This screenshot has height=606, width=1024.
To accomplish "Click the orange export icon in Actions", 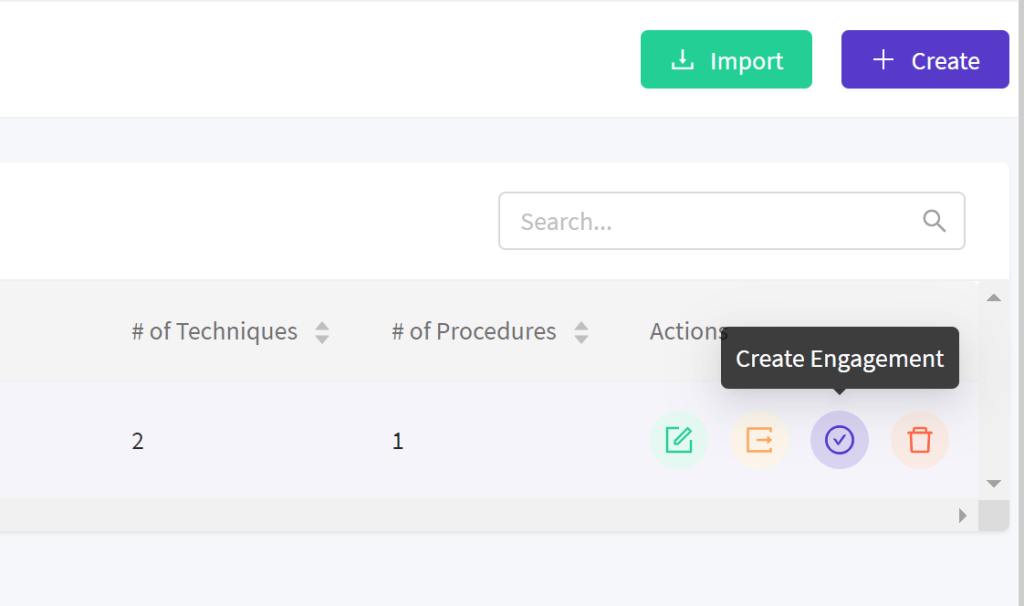I will tap(759, 440).
